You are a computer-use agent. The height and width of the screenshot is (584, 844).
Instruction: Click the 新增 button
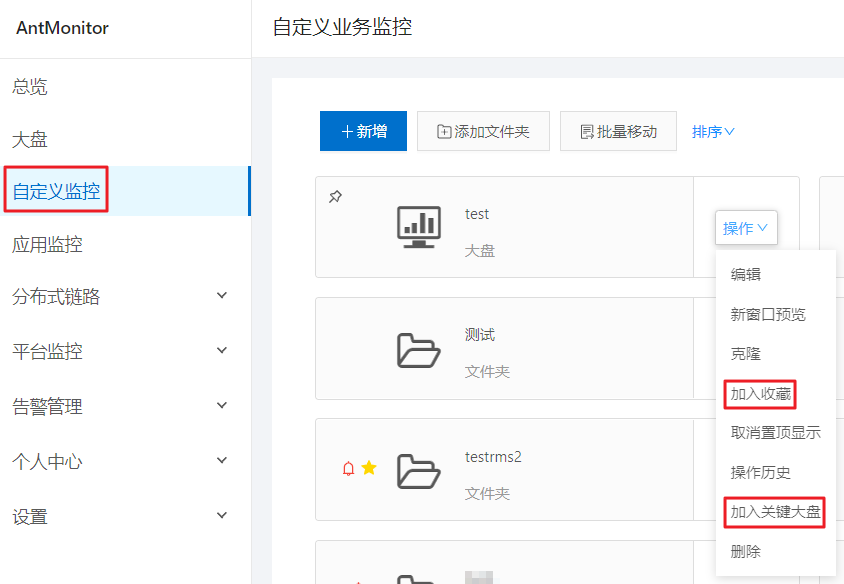363,131
